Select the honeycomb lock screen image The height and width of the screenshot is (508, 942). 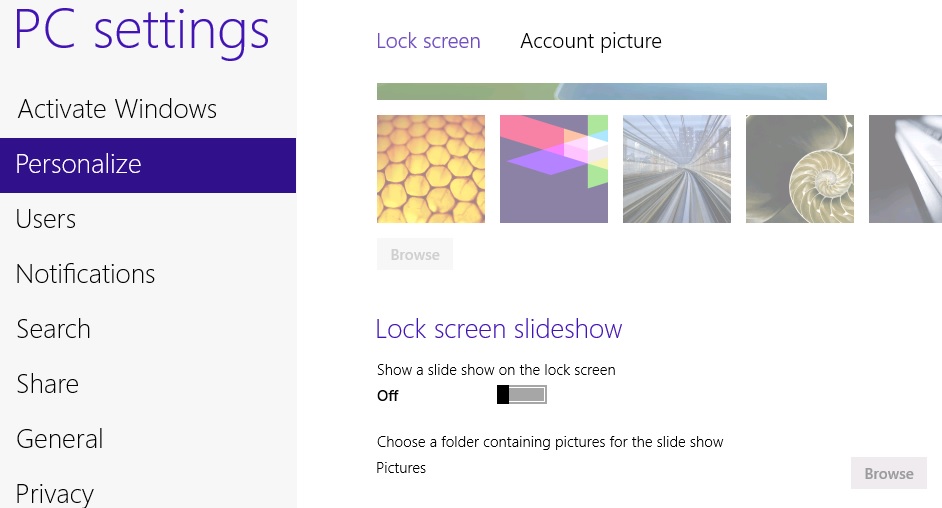431,169
